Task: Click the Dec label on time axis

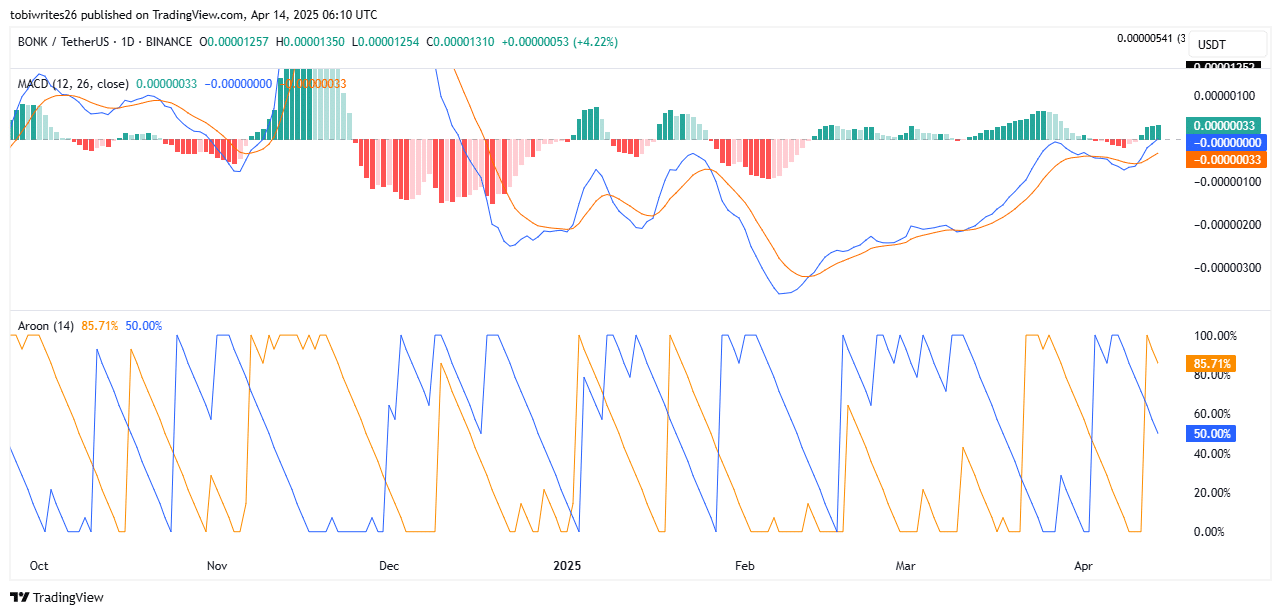Action: coord(389,566)
